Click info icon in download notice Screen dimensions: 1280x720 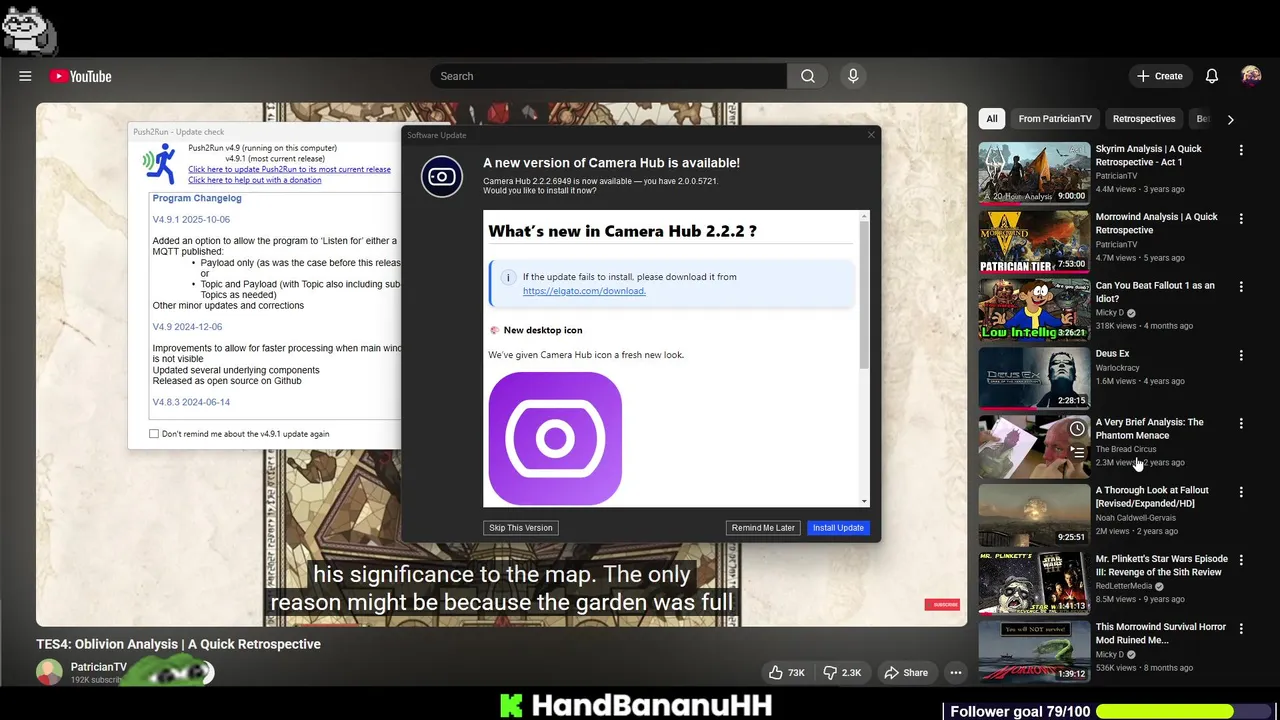click(x=508, y=277)
